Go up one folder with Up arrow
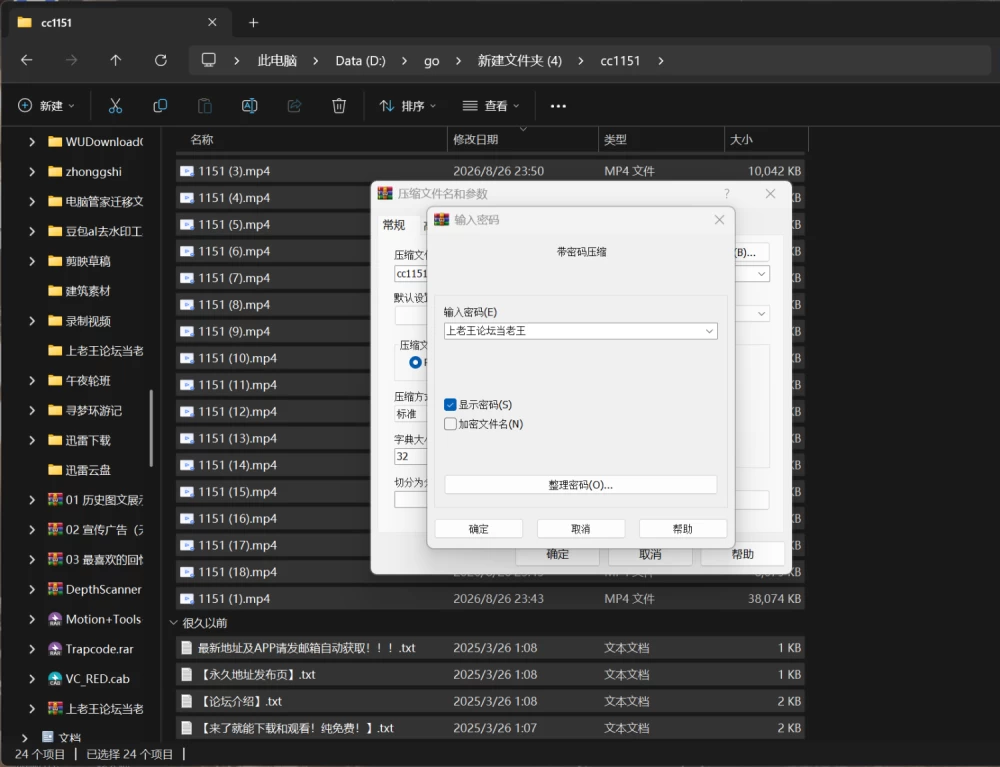 (x=115, y=61)
